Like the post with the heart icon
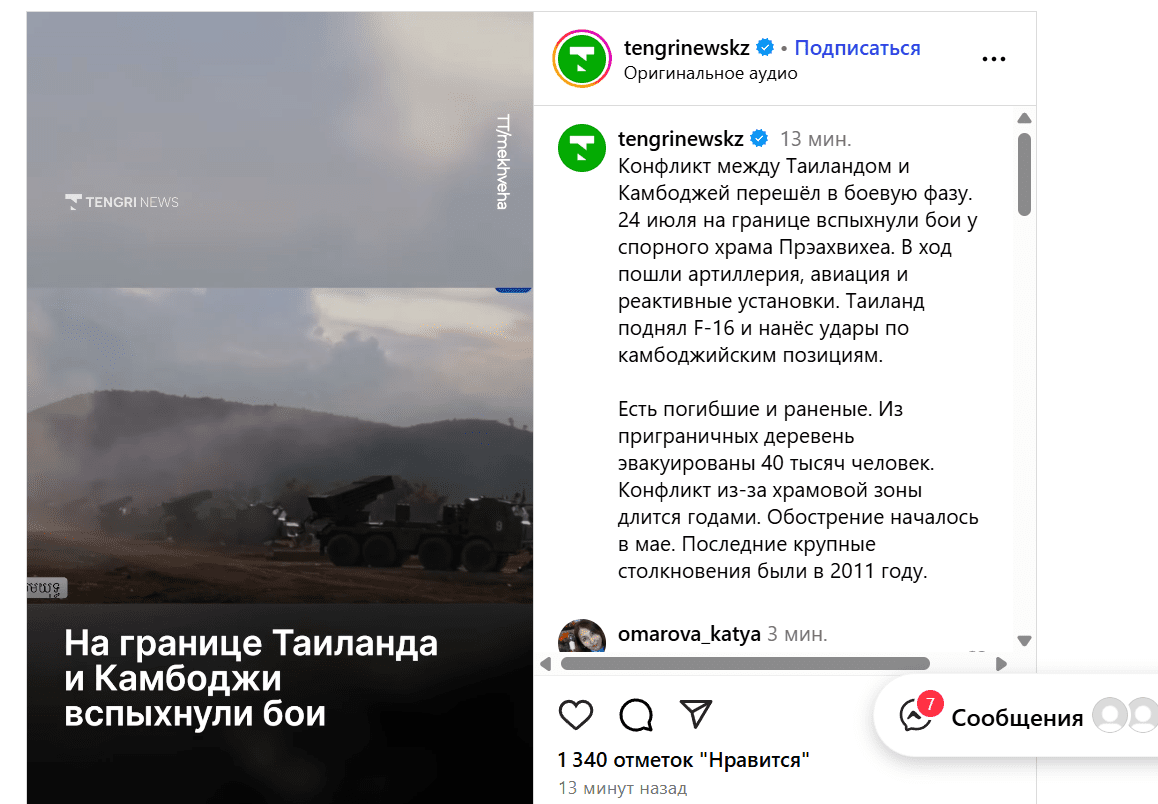This screenshot has height=804, width=1158. 576,715
